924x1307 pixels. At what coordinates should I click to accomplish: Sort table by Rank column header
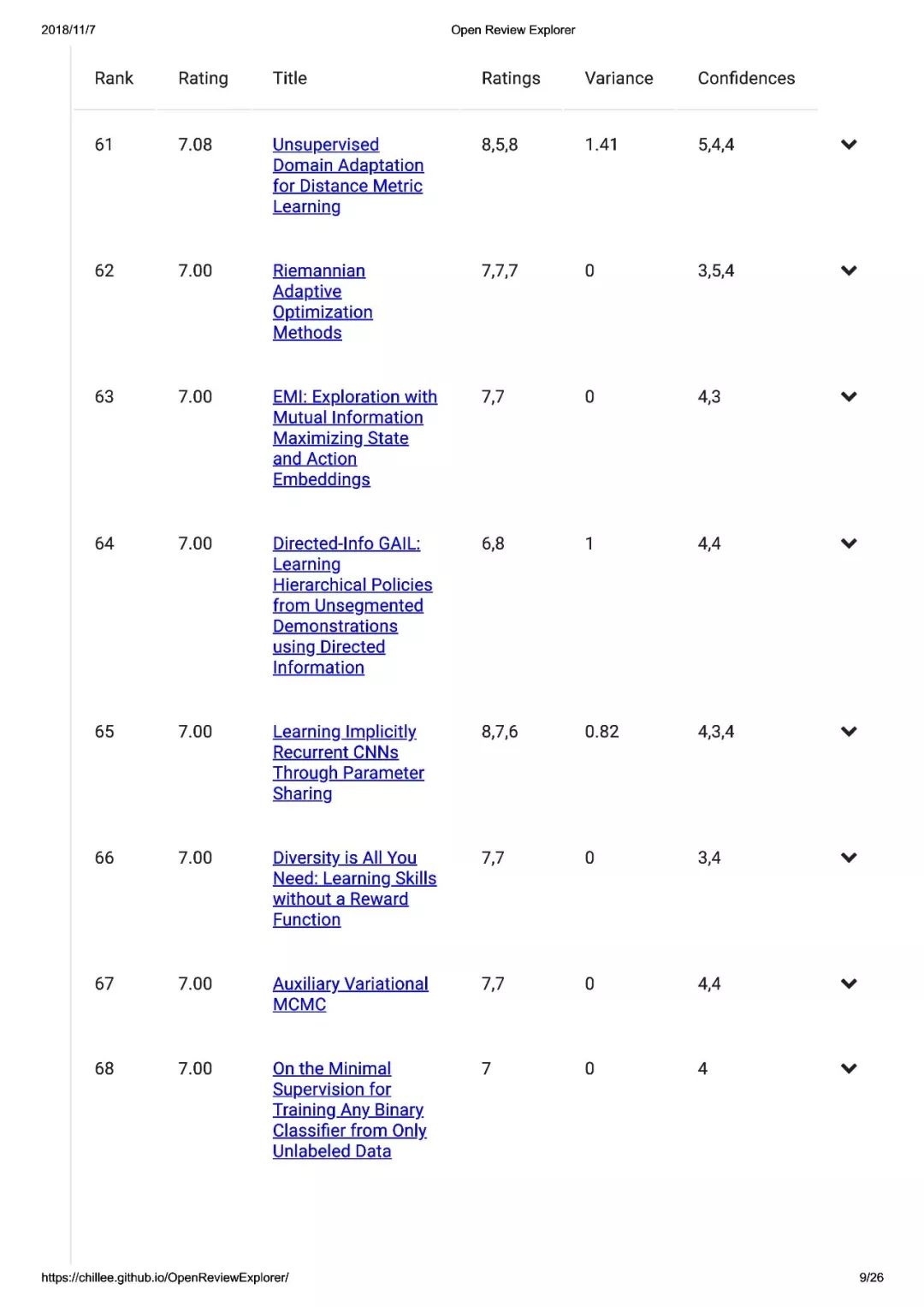114,78
